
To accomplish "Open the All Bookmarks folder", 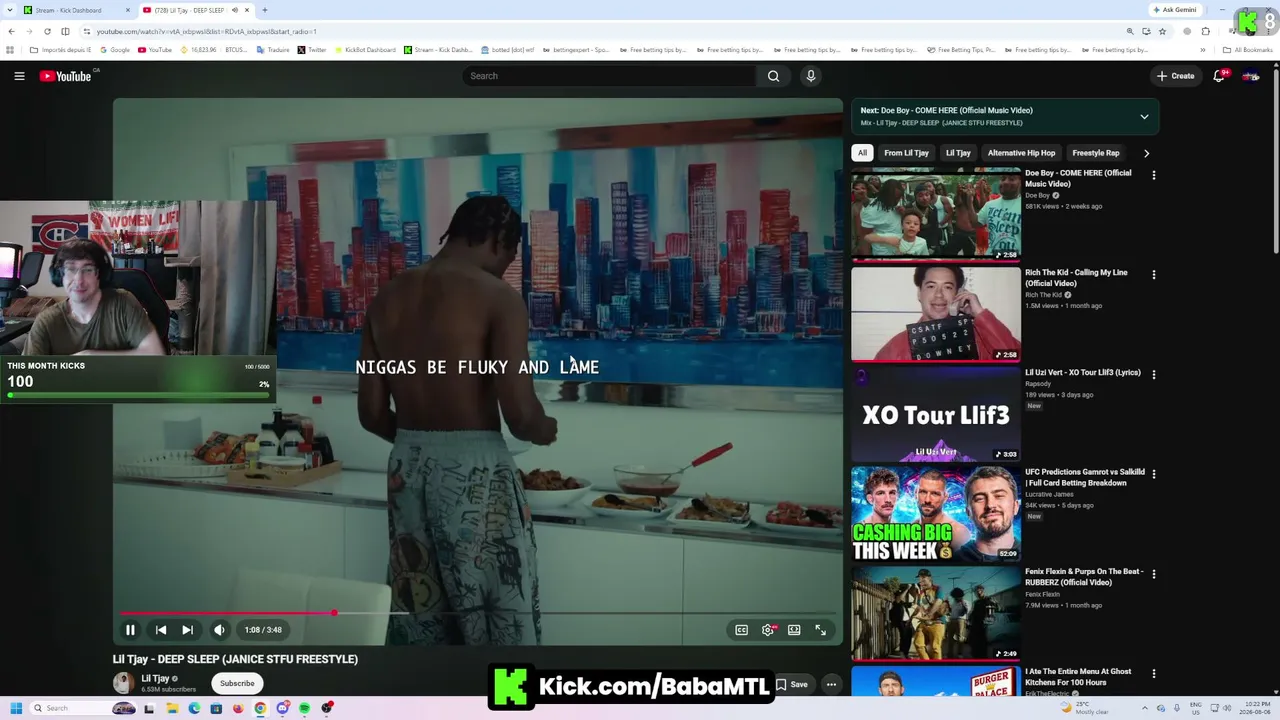I will tap(1247, 50).
